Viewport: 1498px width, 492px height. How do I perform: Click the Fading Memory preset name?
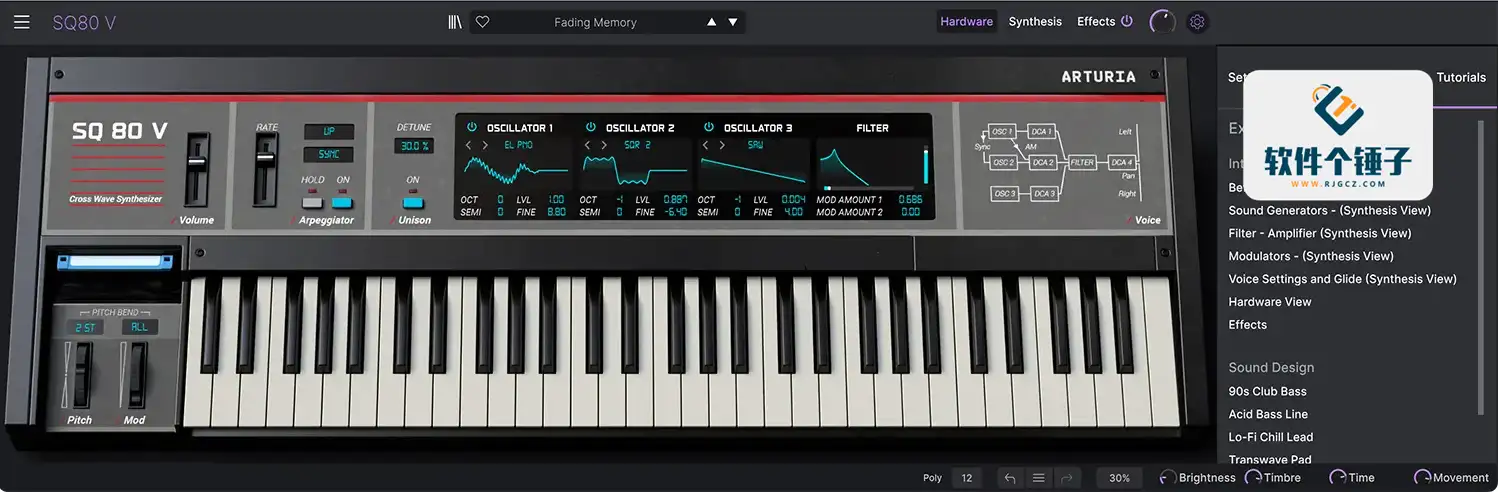point(595,22)
